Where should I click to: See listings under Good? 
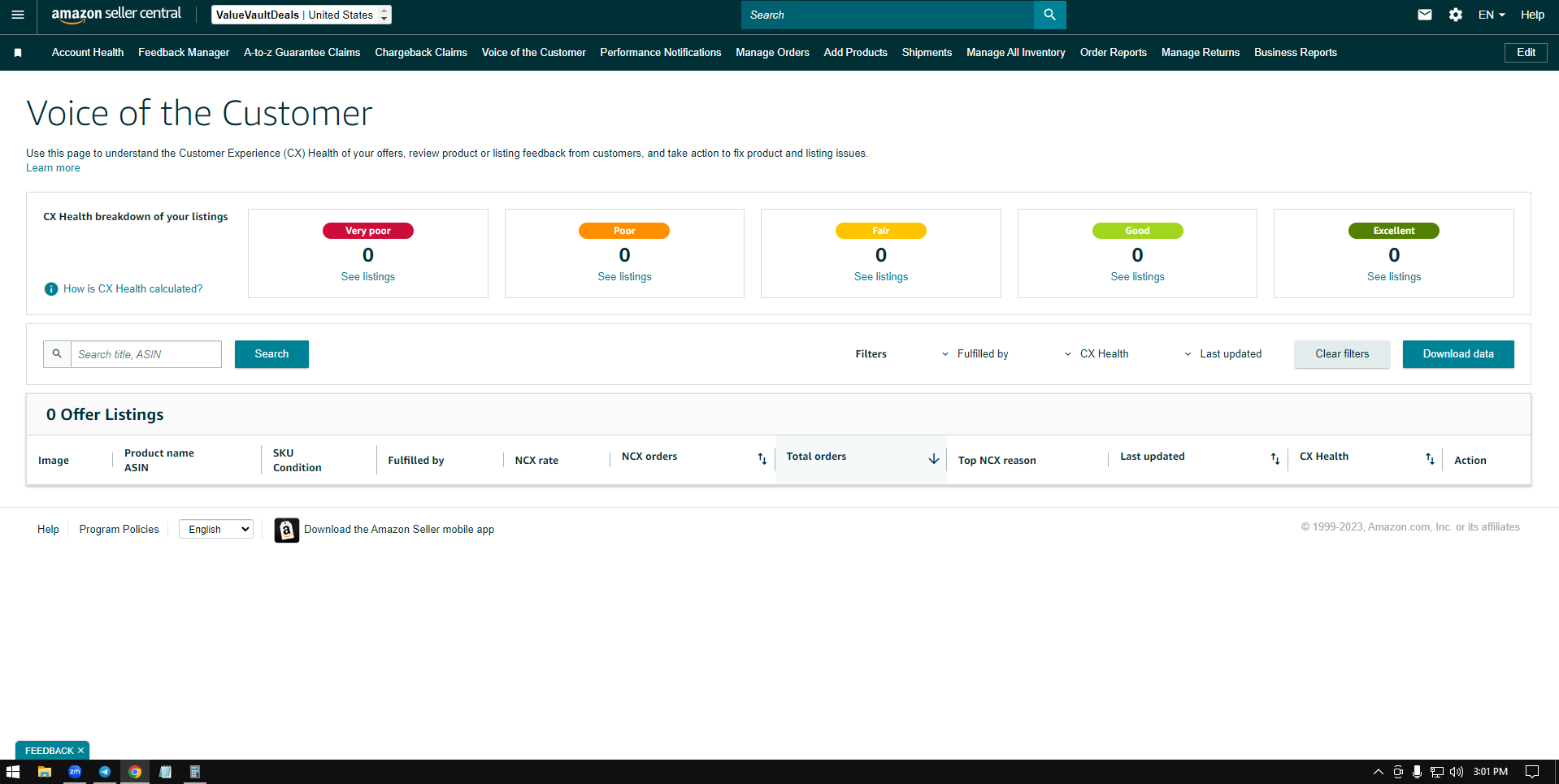[x=1137, y=277]
